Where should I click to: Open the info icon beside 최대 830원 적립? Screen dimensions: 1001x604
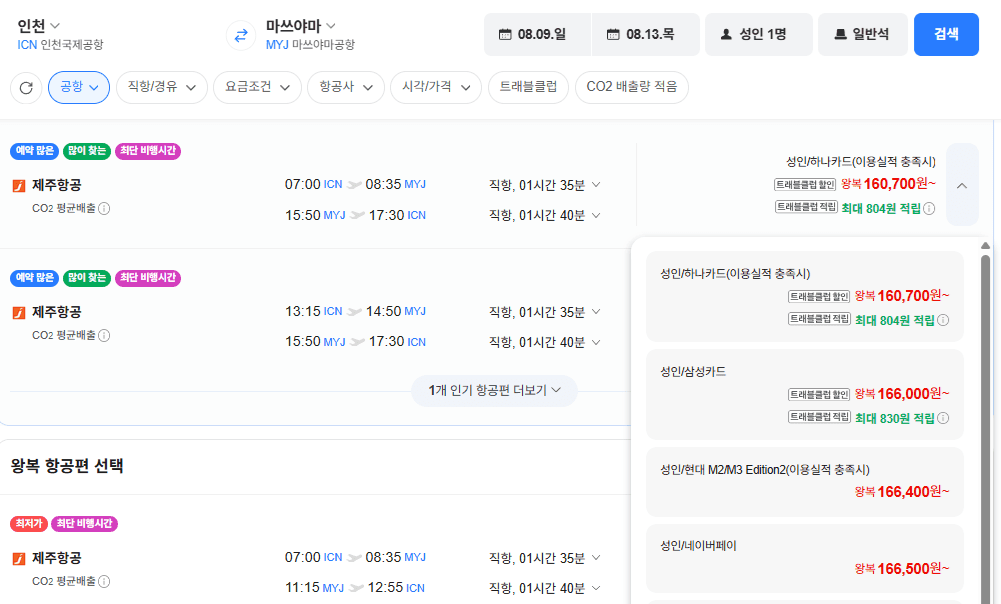click(x=943, y=418)
